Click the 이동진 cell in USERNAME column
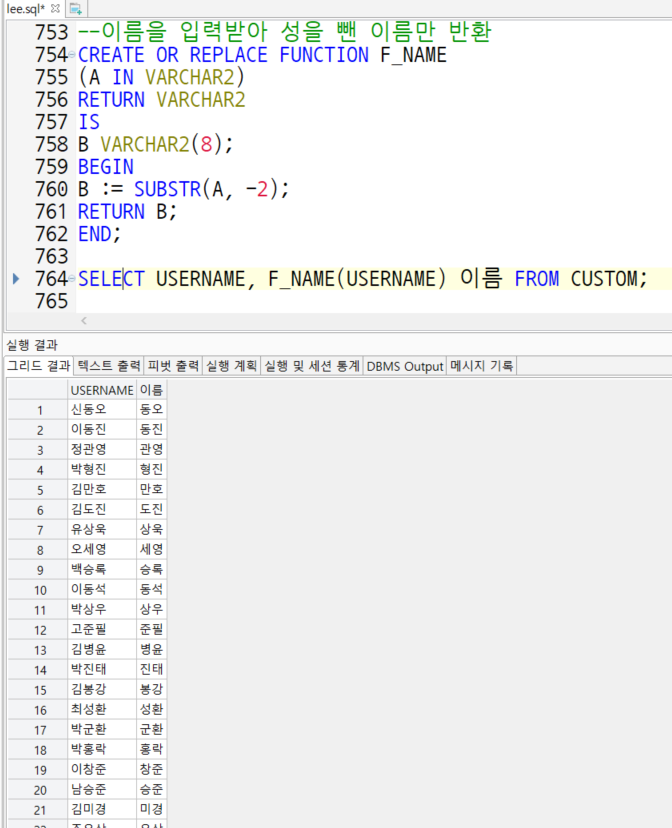The width and height of the screenshot is (672, 828). pos(102,429)
